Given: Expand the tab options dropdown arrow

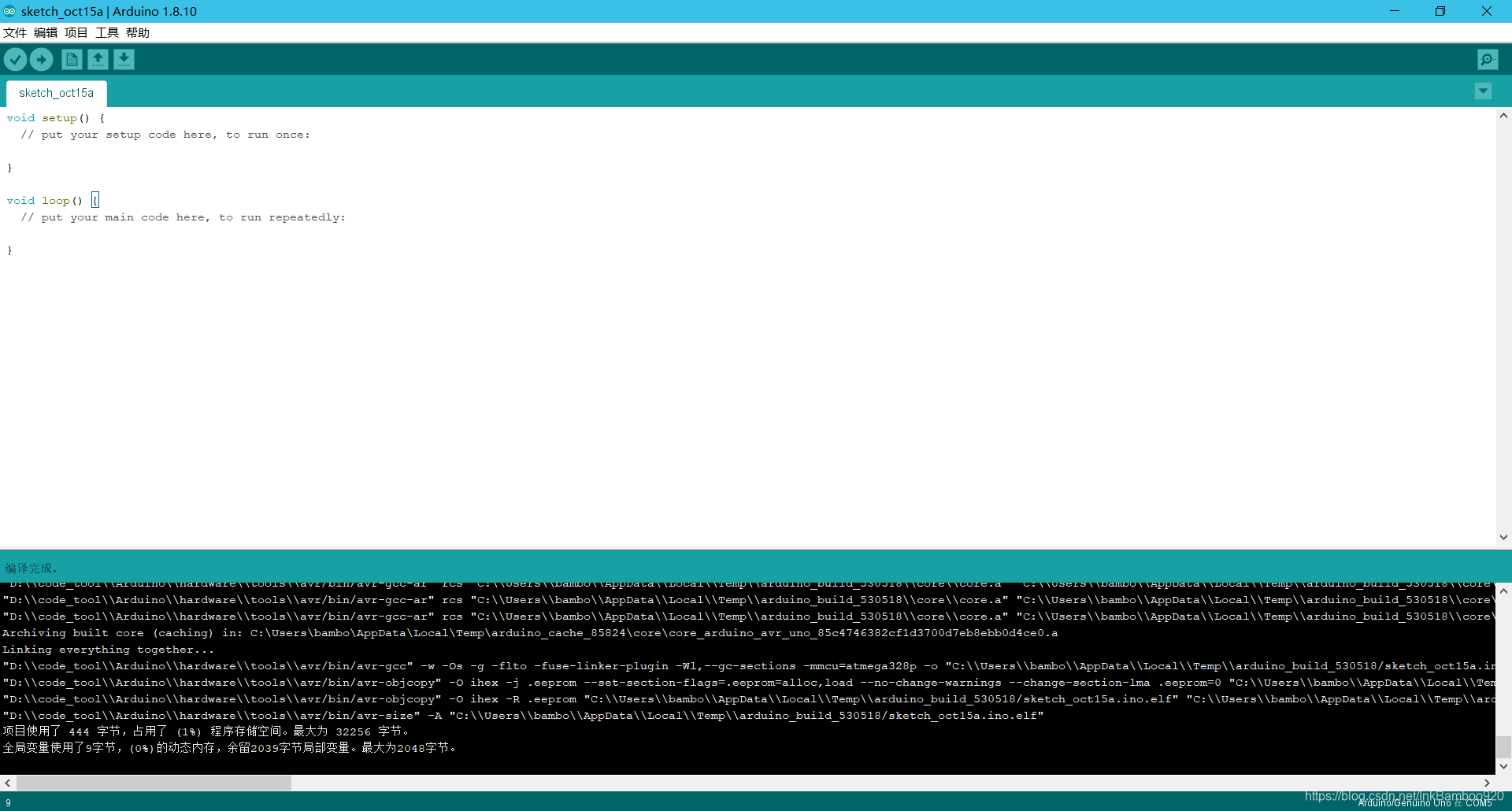Looking at the screenshot, I should pos(1483,91).
